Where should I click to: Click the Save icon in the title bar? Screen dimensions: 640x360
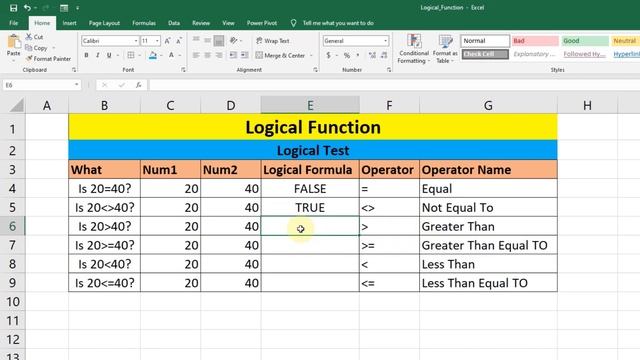[13, 8]
